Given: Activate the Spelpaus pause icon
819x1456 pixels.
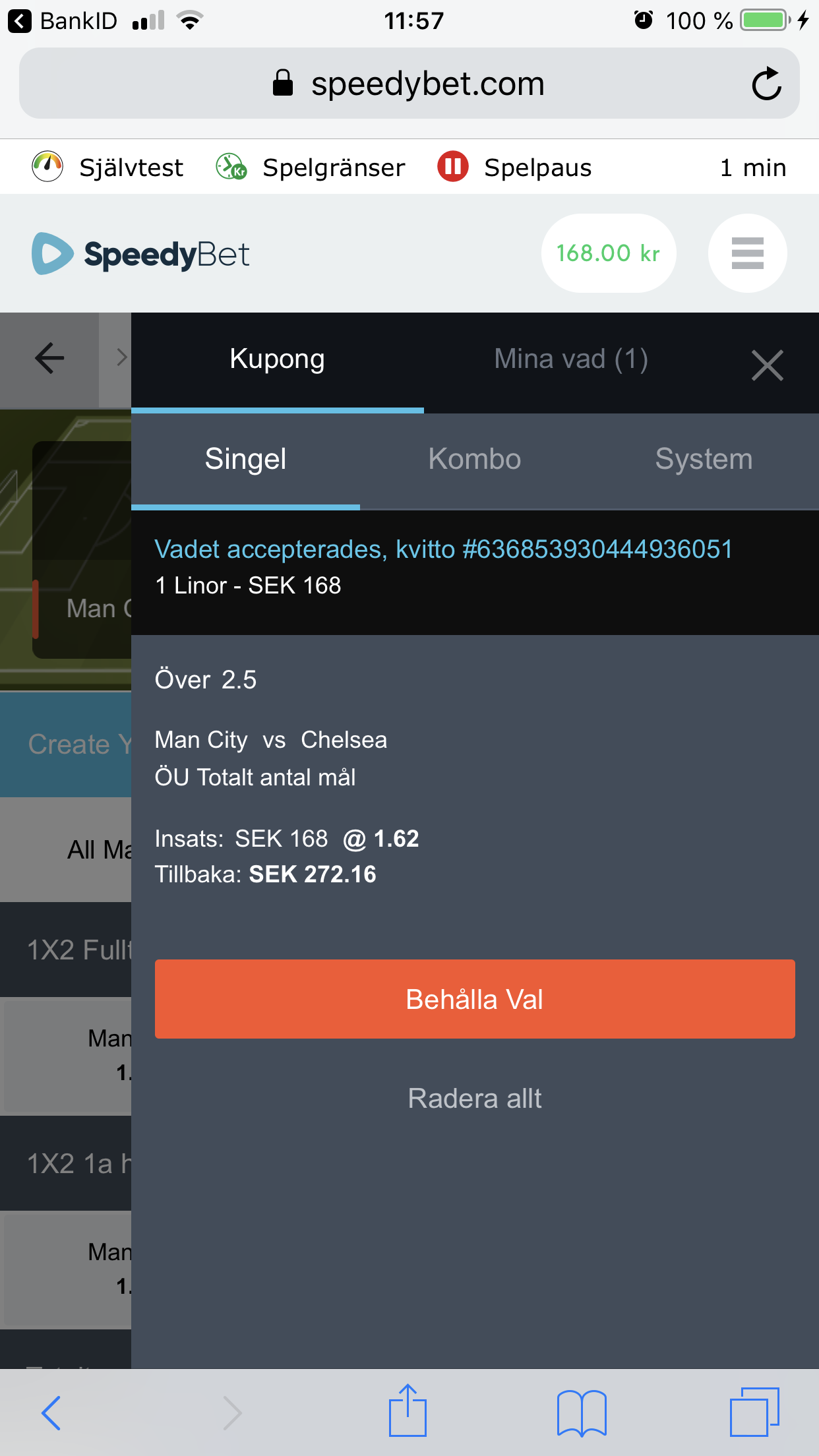Looking at the screenshot, I should (x=453, y=167).
